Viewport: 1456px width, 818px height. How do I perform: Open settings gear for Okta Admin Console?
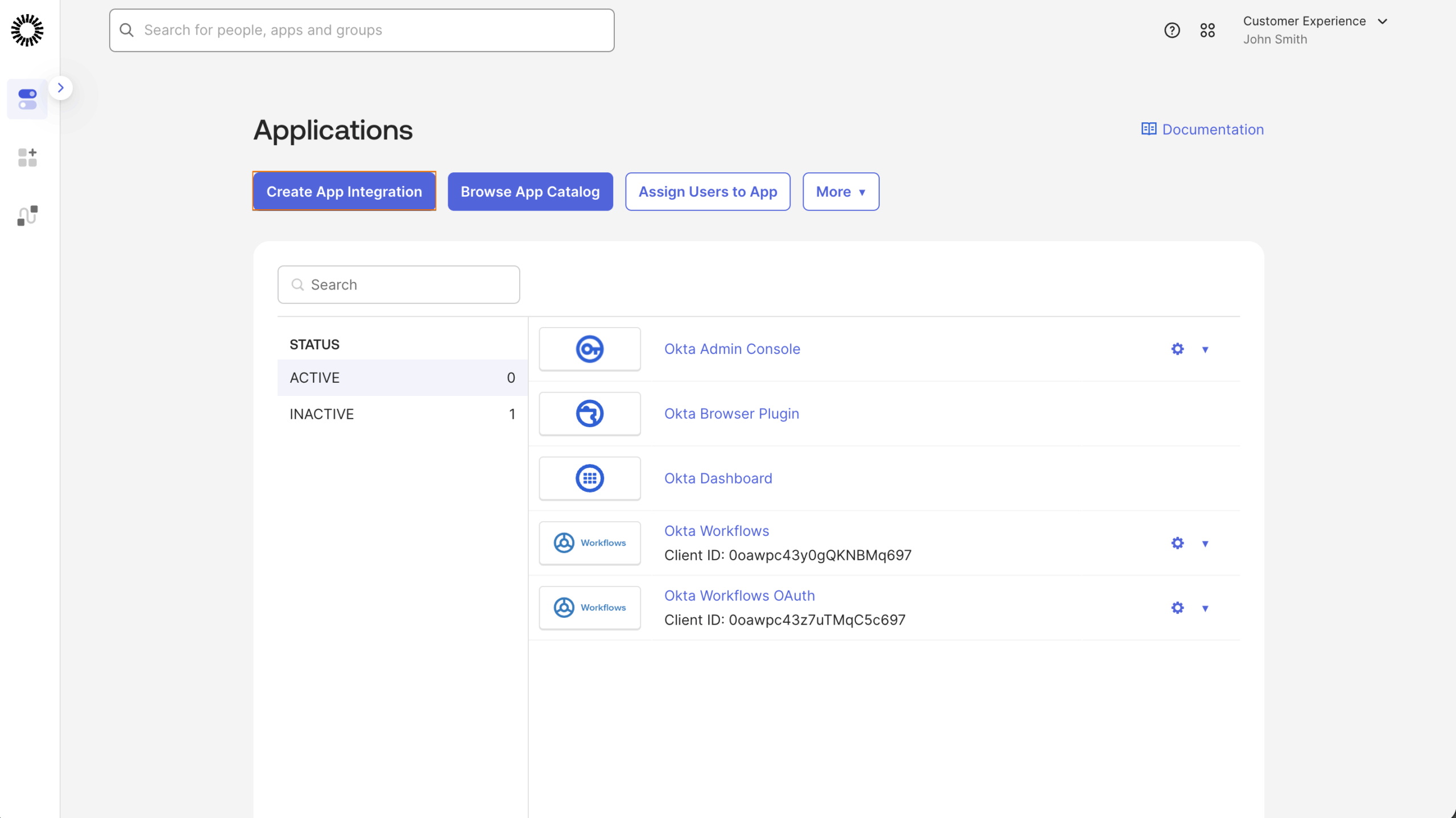coord(1177,349)
